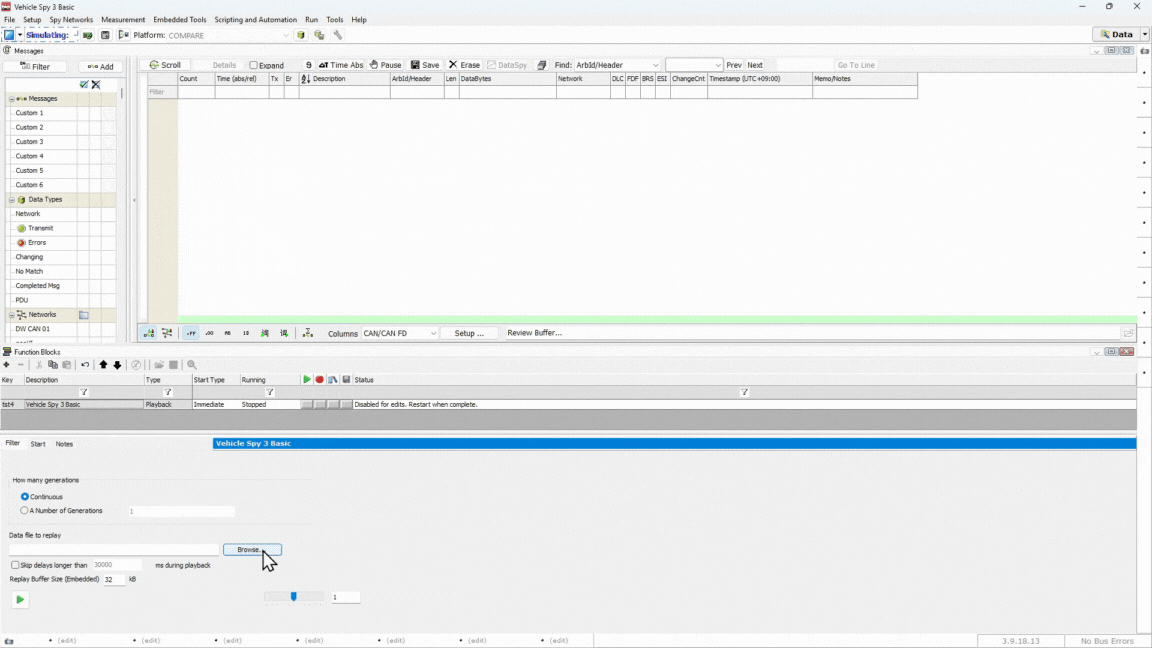
Task: Select A Number of Generations radio button
Action: point(25,511)
